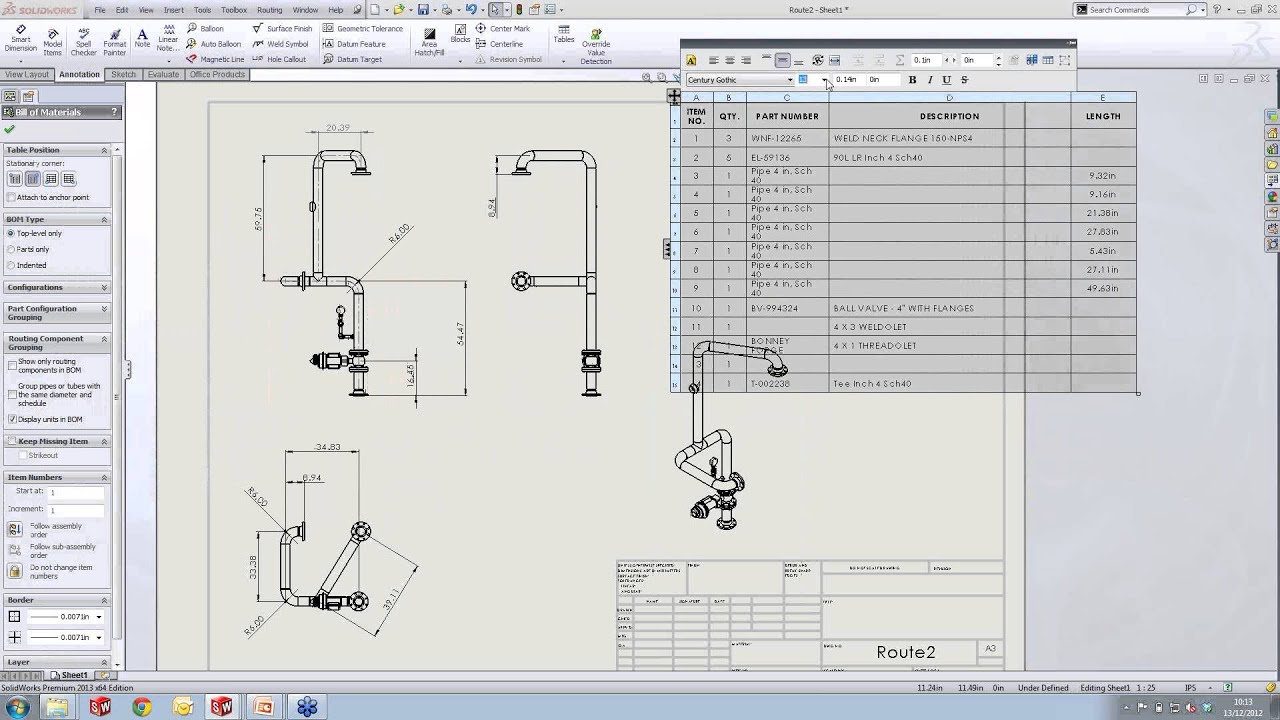Click Follow assembly order button
This screenshot has width=1280, height=720.
point(15,530)
